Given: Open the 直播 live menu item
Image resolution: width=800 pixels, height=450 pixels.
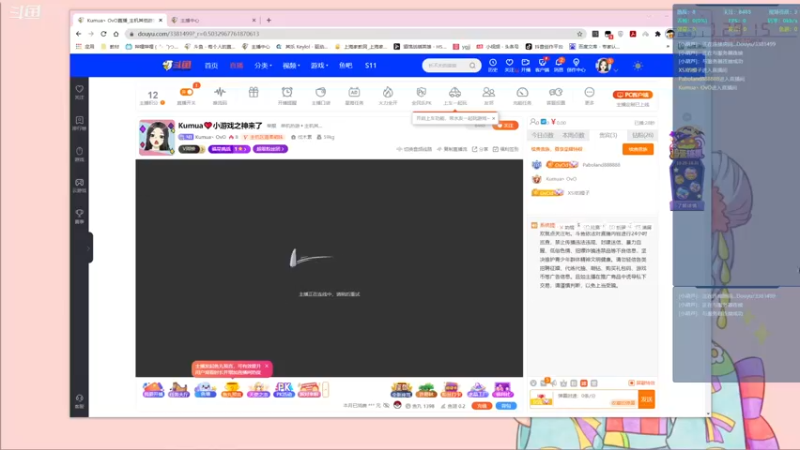Looking at the screenshot, I should click(236, 66).
